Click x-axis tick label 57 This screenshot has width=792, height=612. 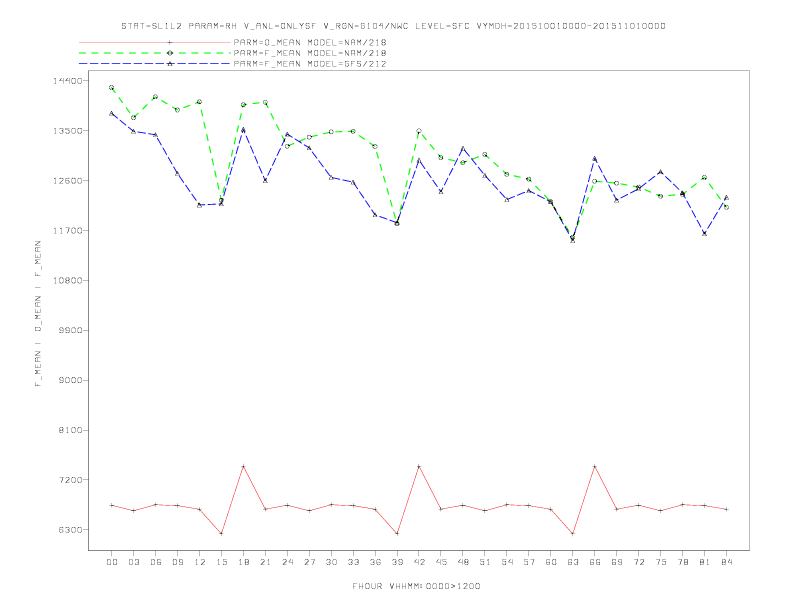529,562
